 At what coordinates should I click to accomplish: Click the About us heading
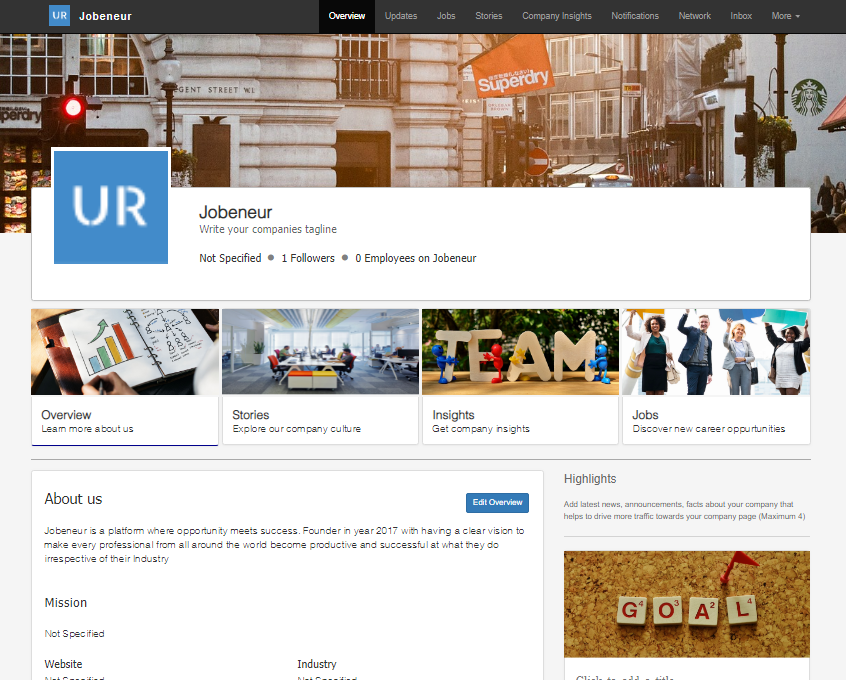73,499
